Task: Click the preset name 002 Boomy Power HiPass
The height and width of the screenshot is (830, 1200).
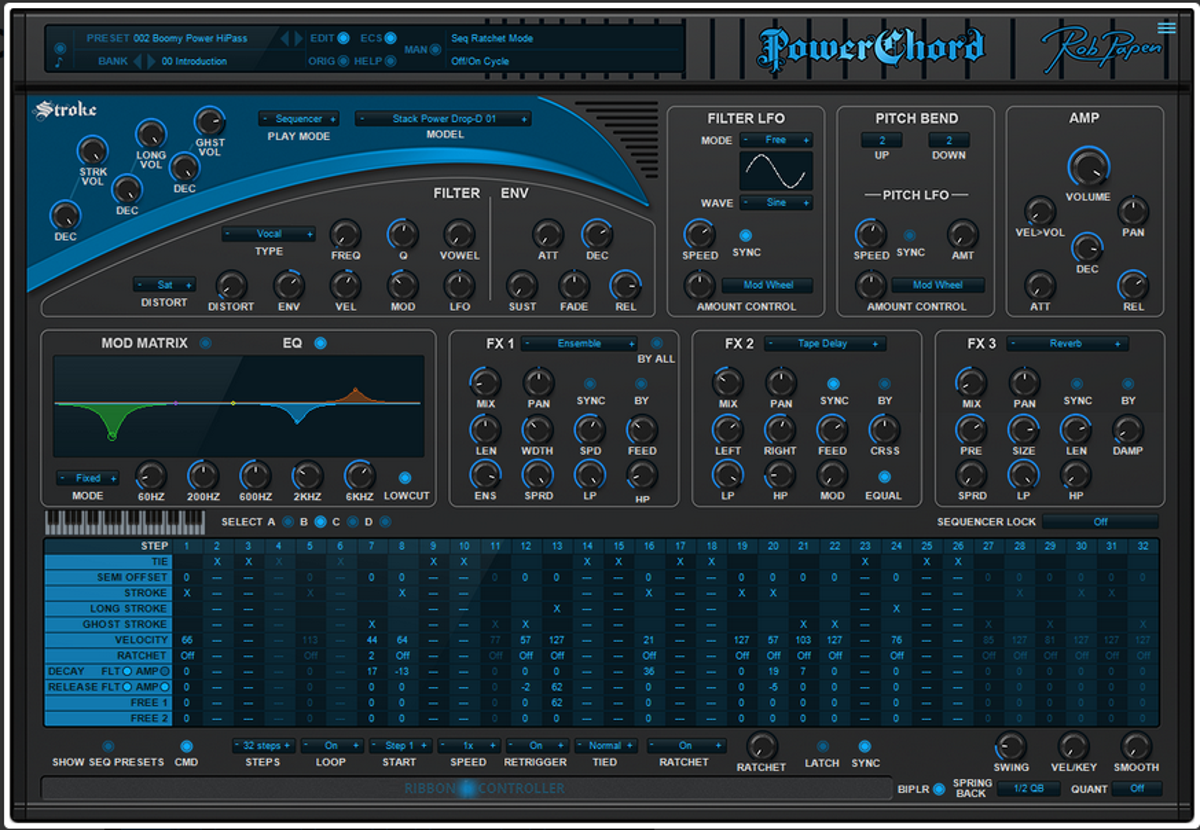Action: click(190, 38)
